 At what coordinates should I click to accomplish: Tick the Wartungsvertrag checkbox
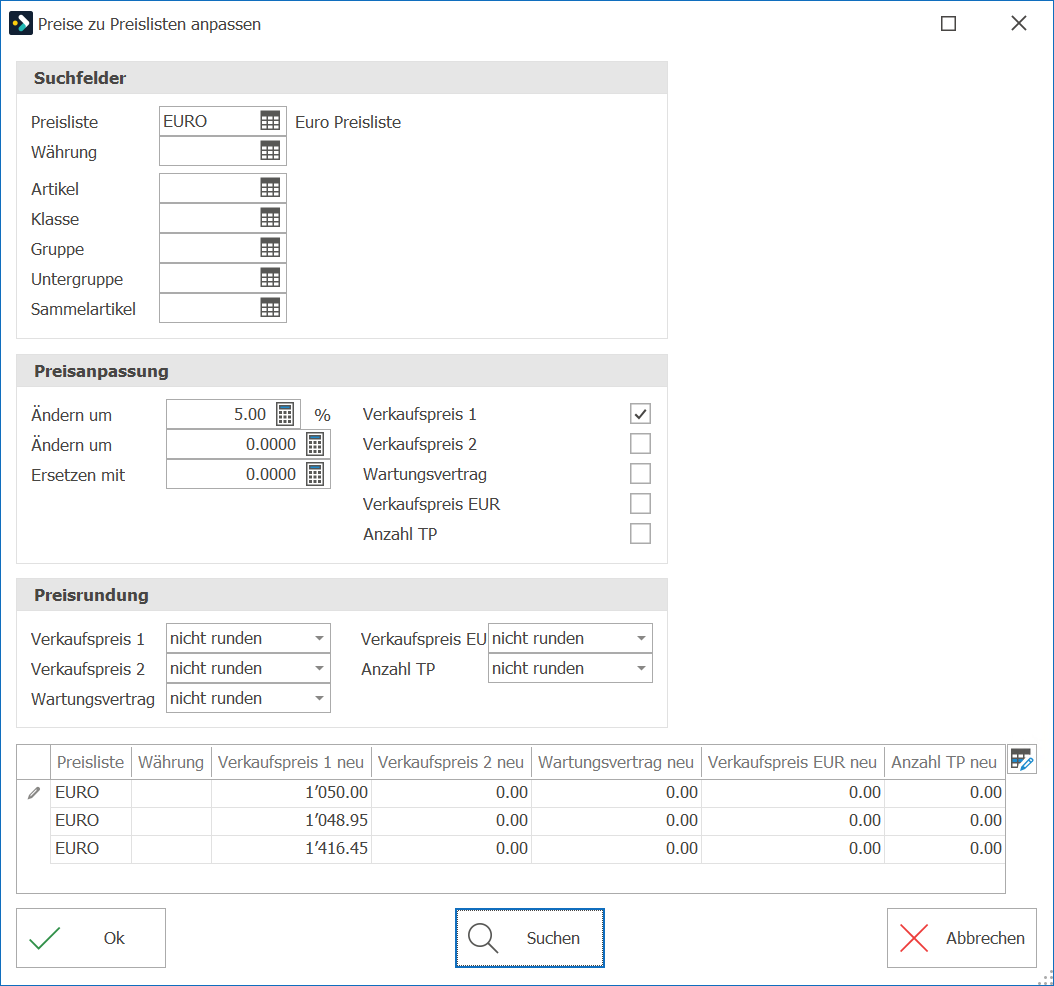pyautogui.click(x=640, y=474)
